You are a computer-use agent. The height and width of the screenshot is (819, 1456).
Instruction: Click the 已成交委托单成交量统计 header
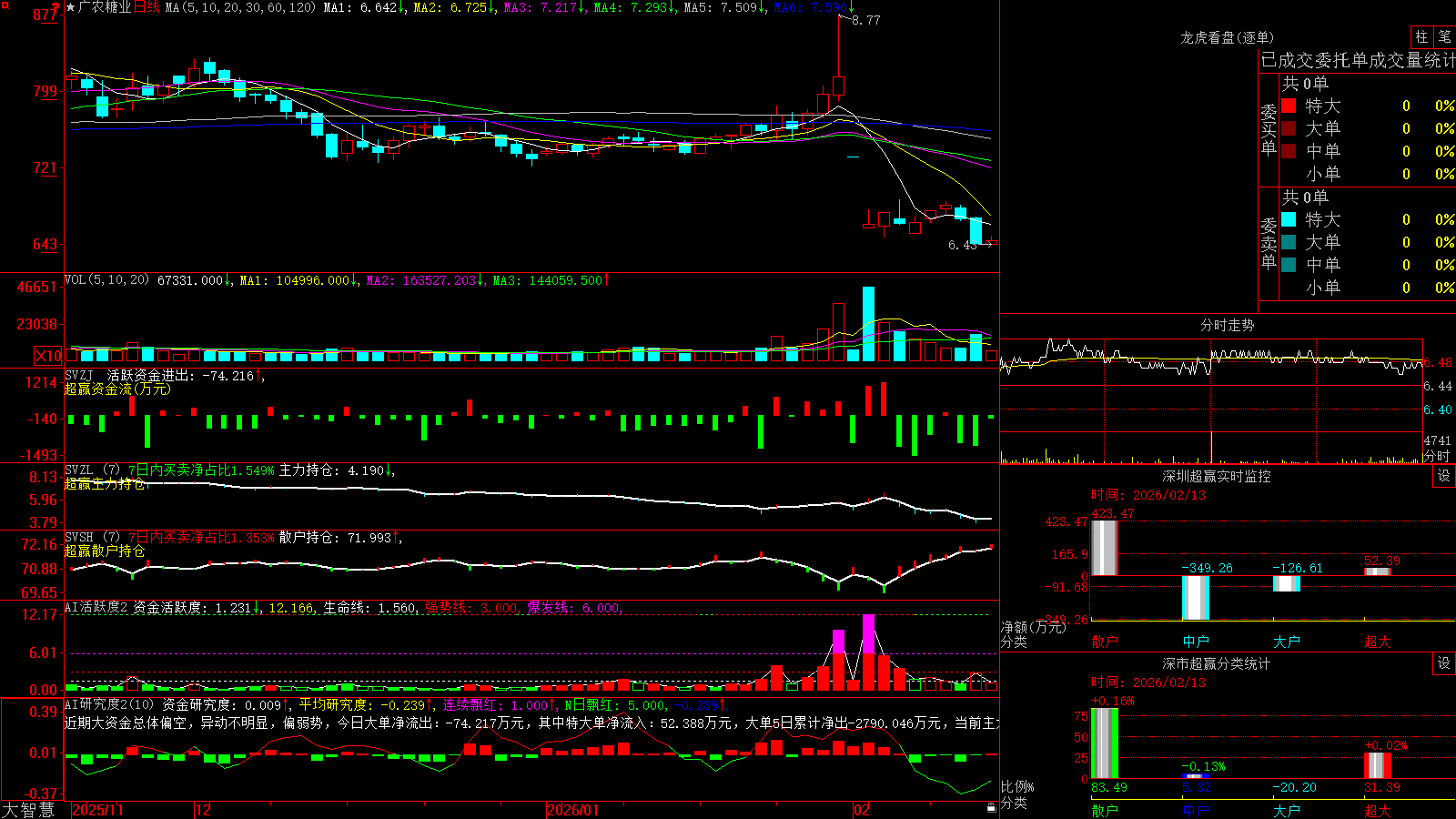[1358, 60]
